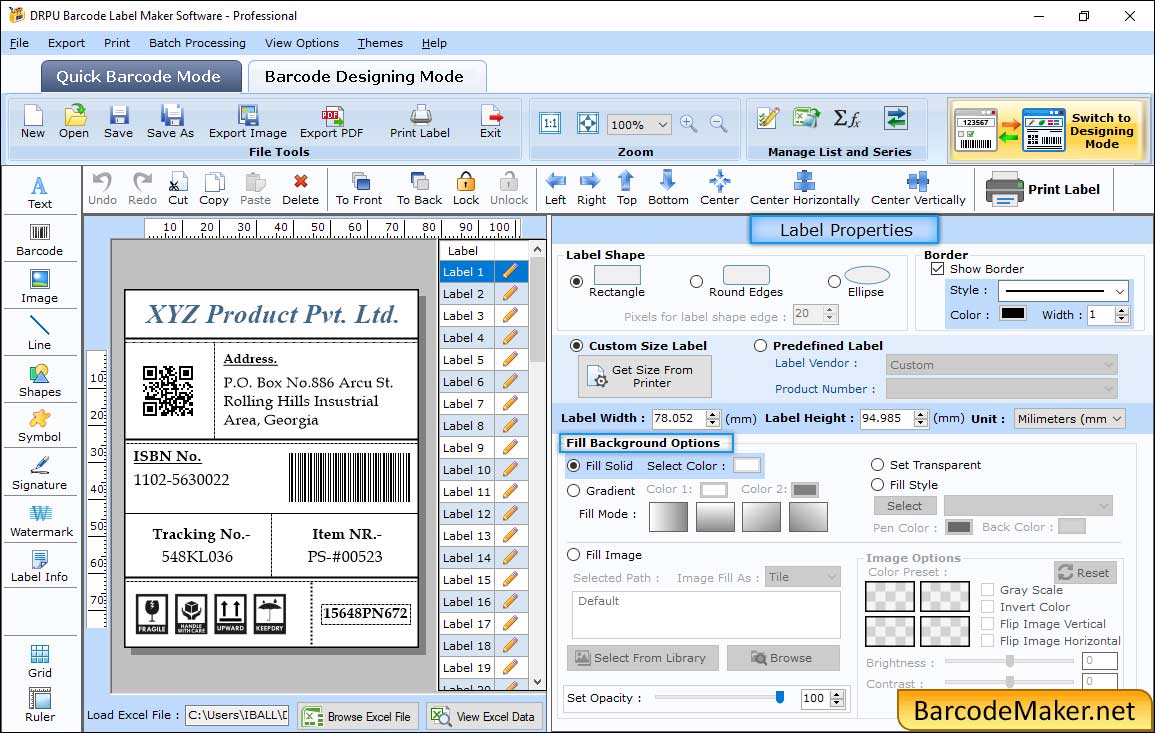Pick the Line drawing tool

click(x=40, y=333)
